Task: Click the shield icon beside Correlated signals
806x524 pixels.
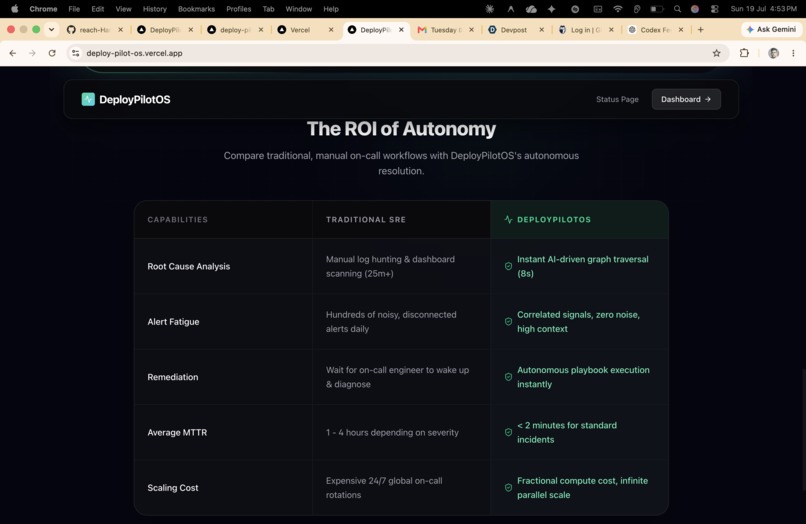Action: (x=508, y=321)
